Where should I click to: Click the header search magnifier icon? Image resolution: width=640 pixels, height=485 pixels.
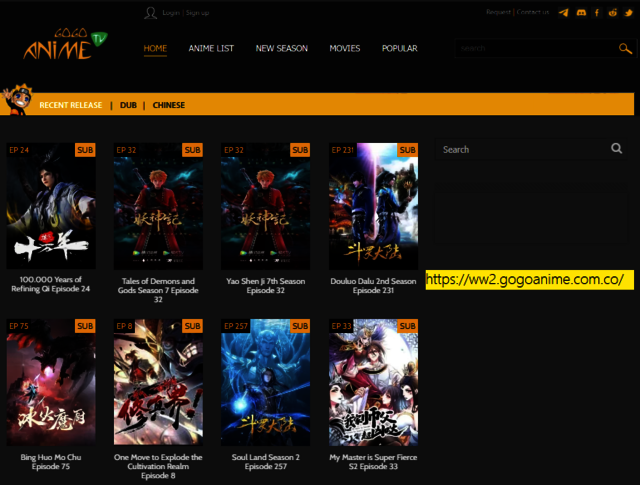coord(625,48)
